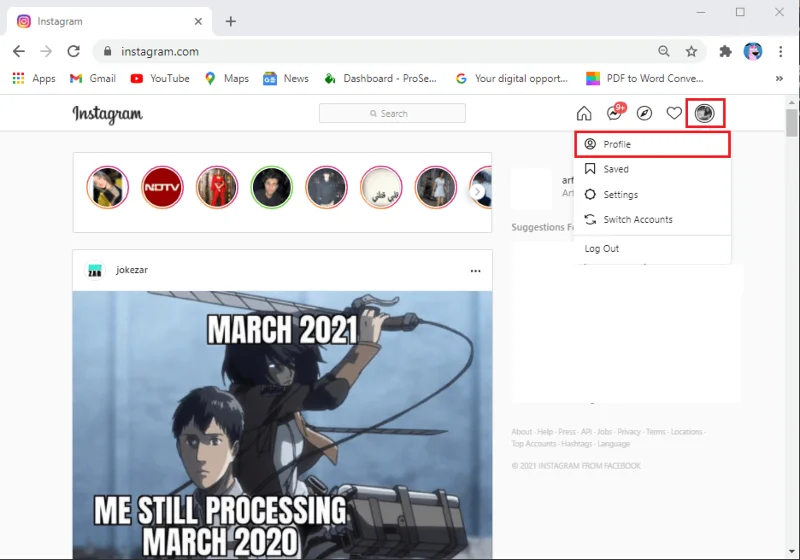Open the story showing red outfit
Viewport: 800px width, 560px height.
(x=217, y=187)
